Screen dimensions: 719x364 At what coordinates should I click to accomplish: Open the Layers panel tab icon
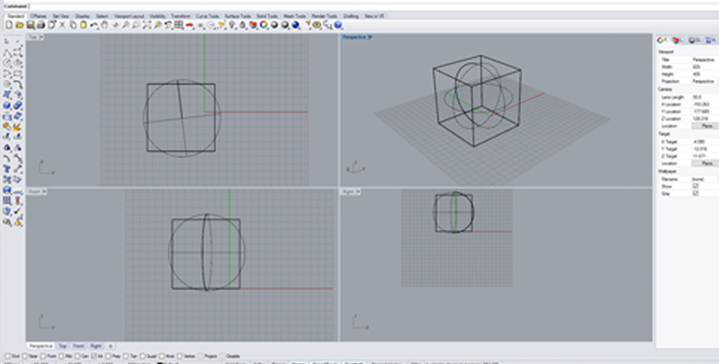point(676,40)
